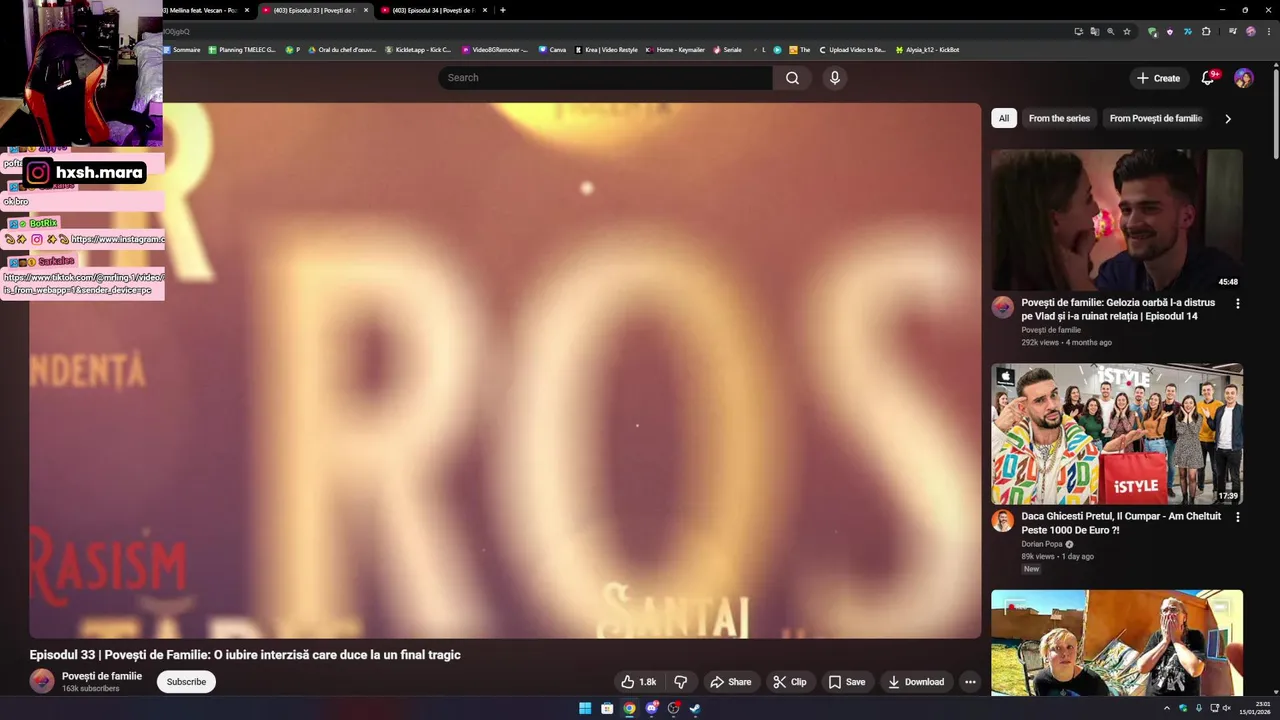Download the video
The width and height of the screenshot is (1280, 720).
click(x=916, y=682)
